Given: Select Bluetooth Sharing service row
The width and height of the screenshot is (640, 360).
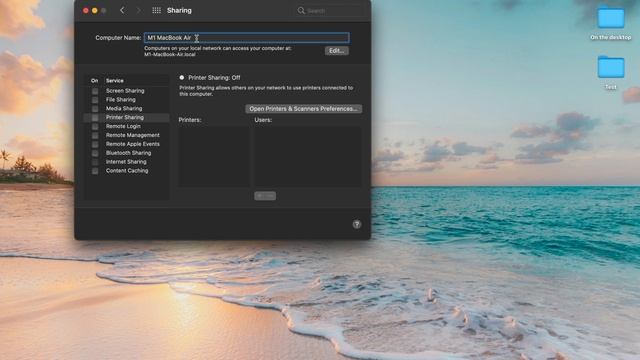Looking at the screenshot, I should click(126, 153).
